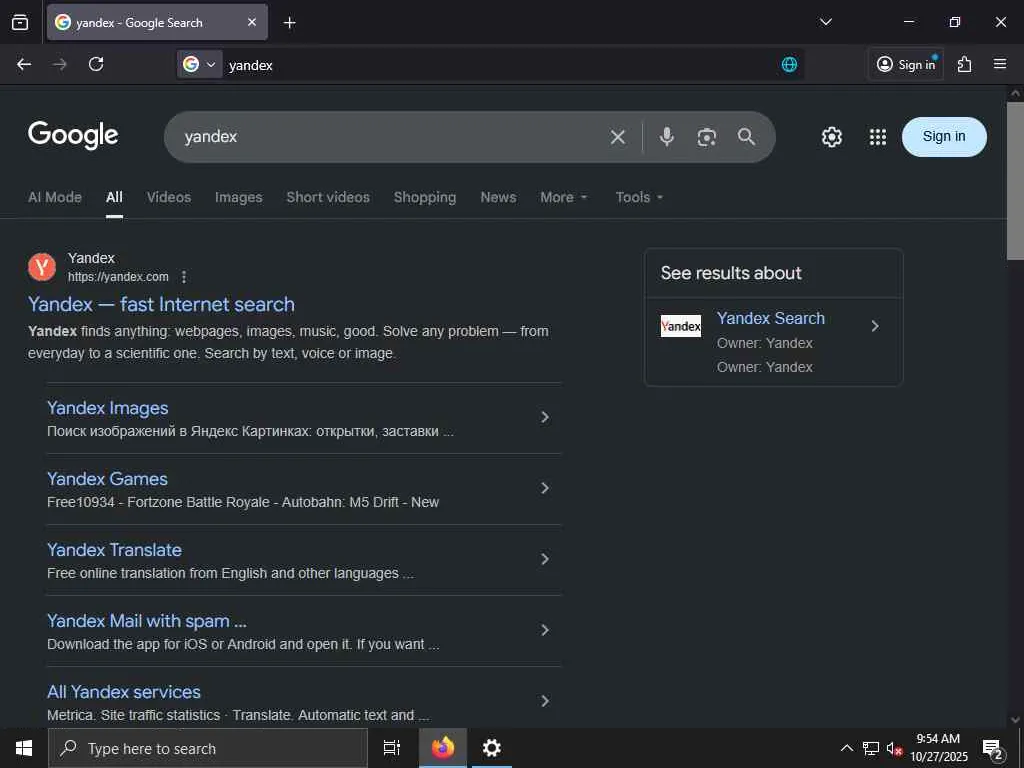The width and height of the screenshot is (1024, 768).
Task: Click the blue Google Sign in button
Action: point(944,136)
